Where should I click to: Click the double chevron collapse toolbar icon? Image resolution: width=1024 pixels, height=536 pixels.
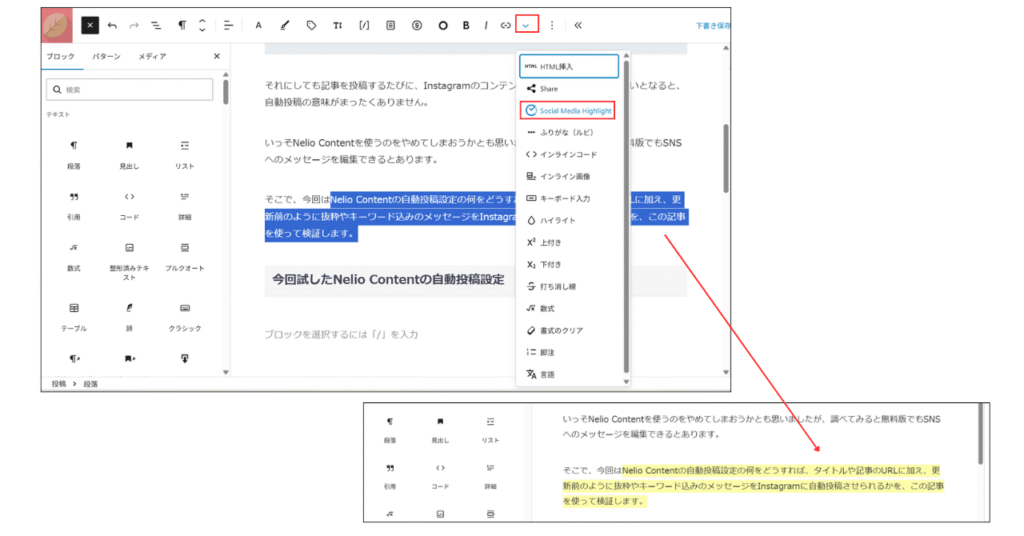pos(578,25)
